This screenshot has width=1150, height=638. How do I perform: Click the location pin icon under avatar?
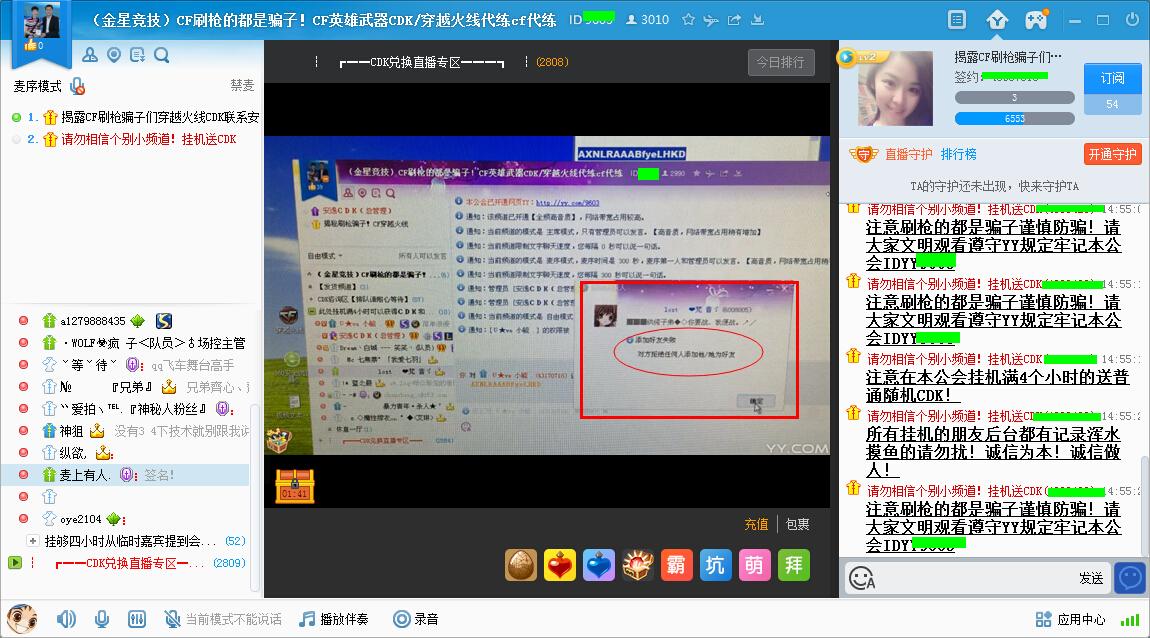pos(114,55)
